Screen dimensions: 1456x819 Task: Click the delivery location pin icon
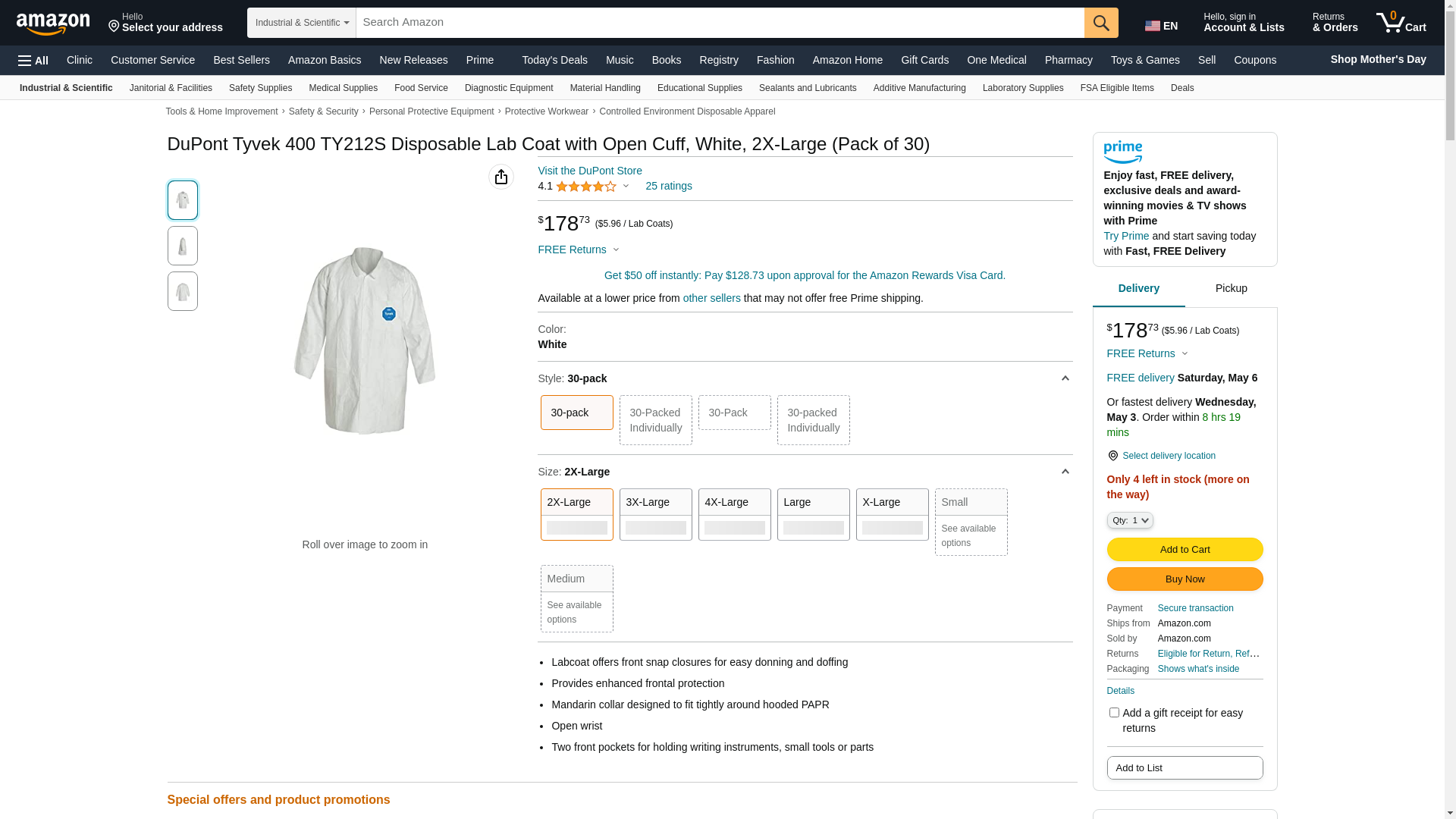(1112, 456)
